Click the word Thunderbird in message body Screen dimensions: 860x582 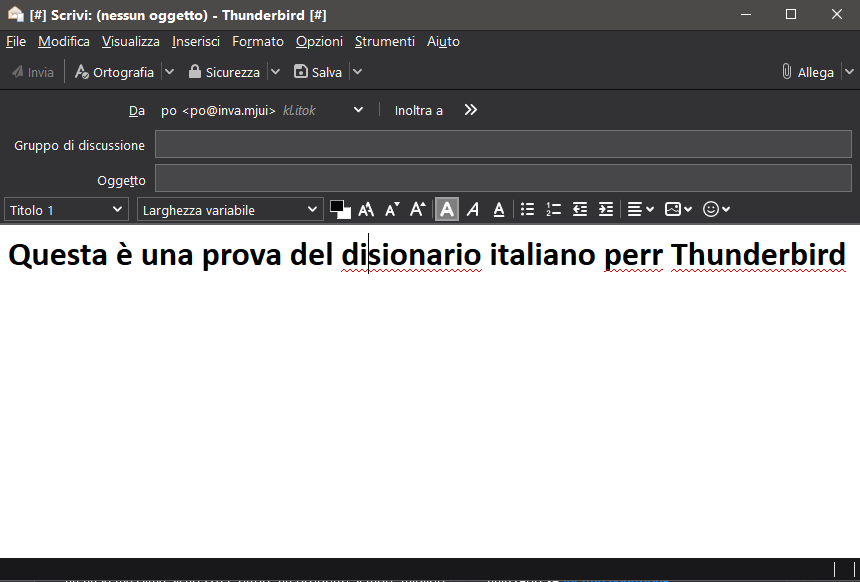click(x=758, y=255)
